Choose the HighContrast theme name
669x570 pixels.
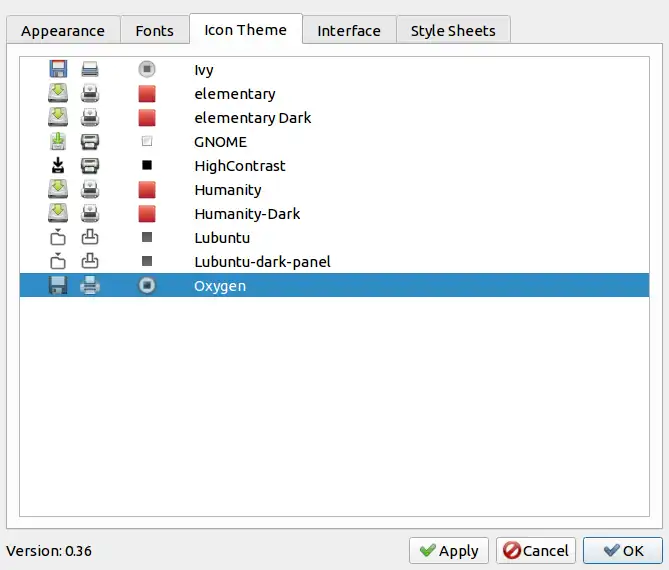pyautogui.click(x=240, y=166)
